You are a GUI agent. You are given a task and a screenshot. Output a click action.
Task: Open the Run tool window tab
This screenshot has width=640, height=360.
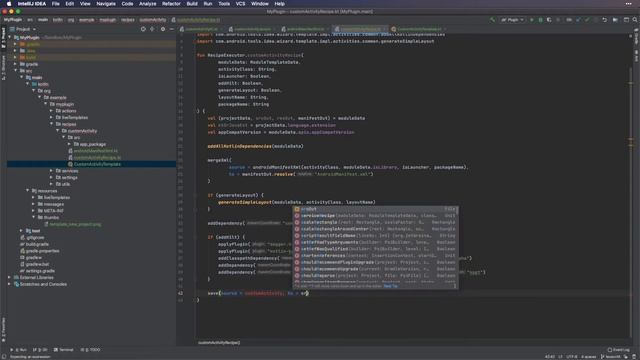(19, 350)
